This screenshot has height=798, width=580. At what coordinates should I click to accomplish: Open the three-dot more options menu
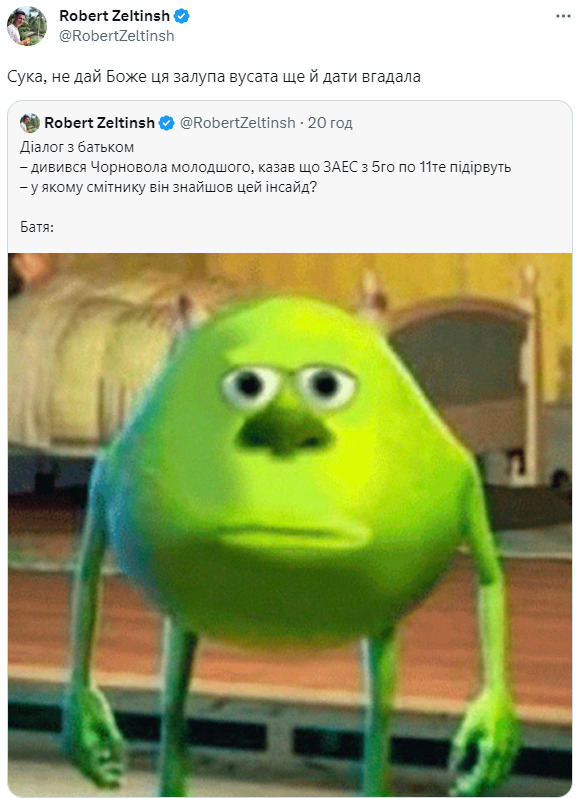tap(563, 16)
